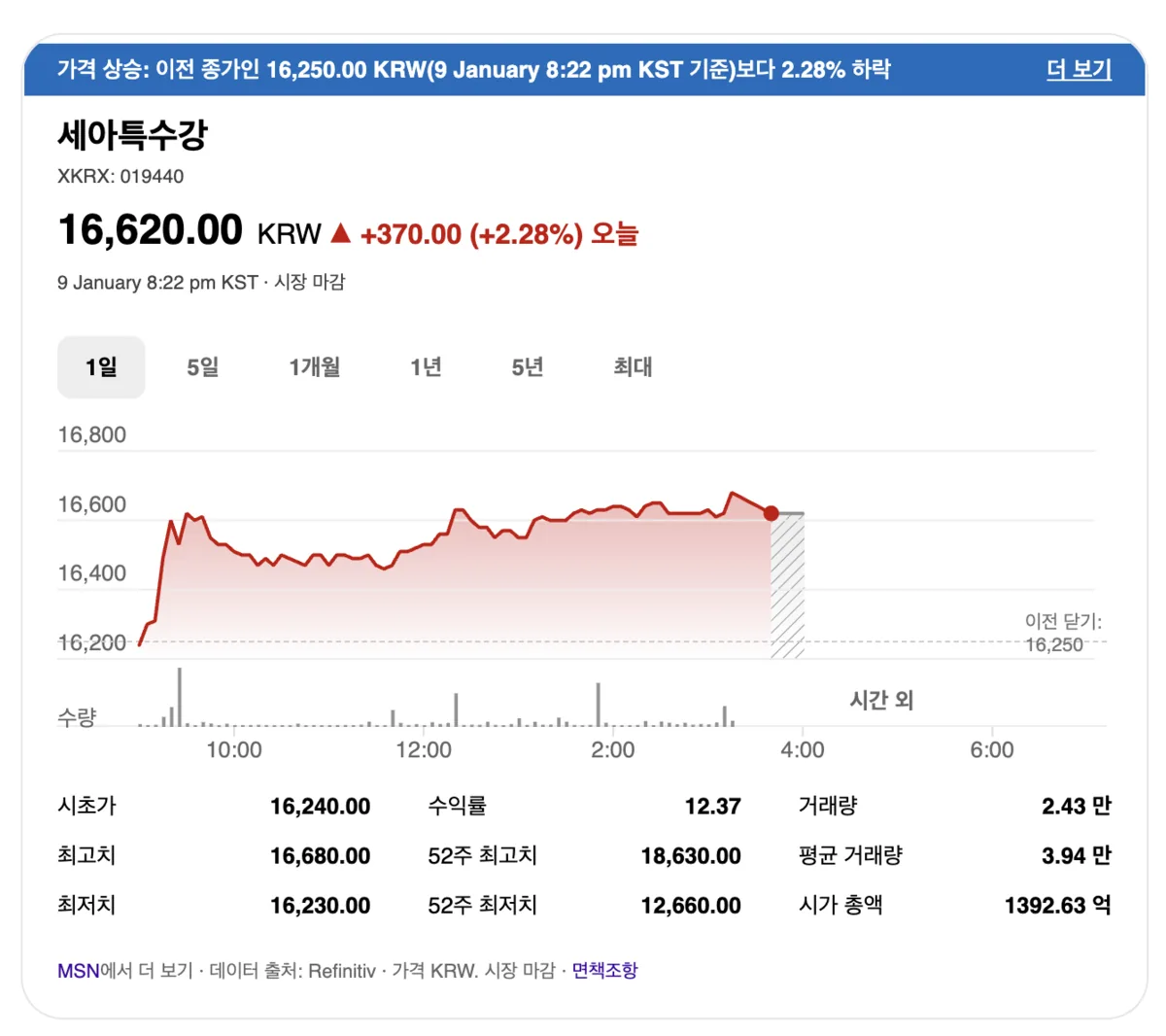Click the red current price dot on chart

click(x=771, y=513)
